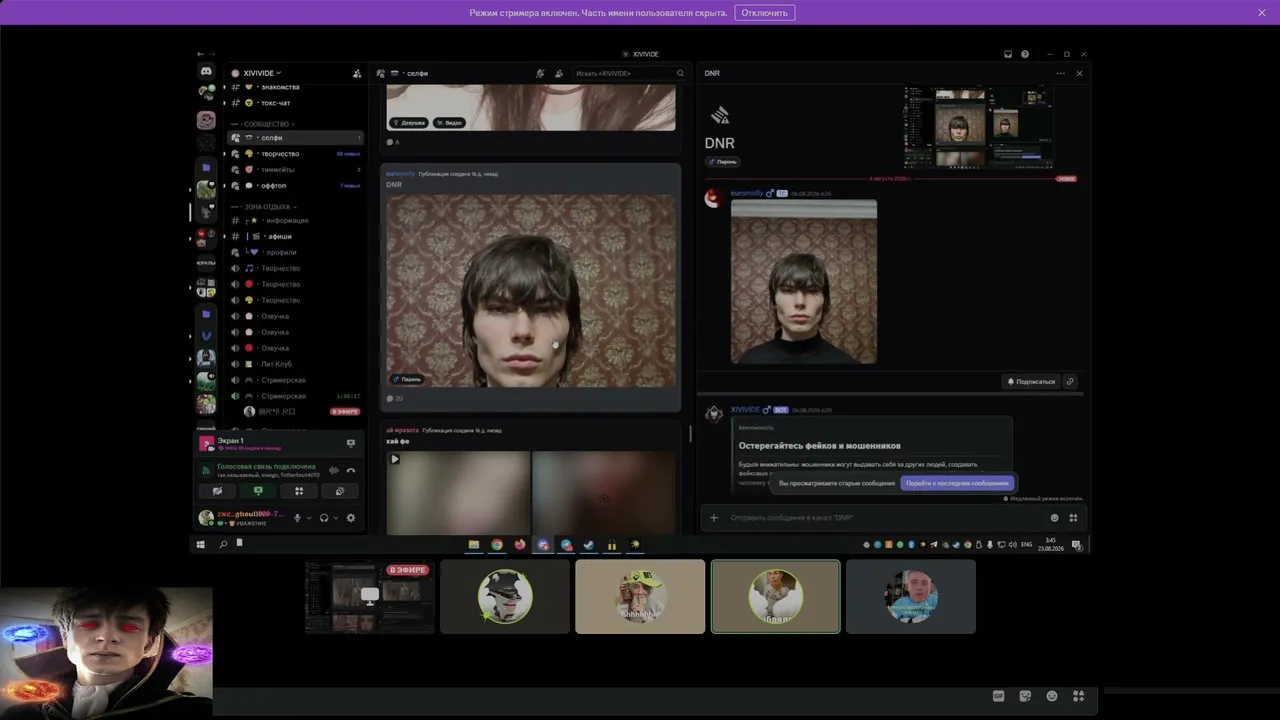Collapse the ЗОНА ОТДЫХА category
This screenshot has width=1280, height=720.
(267, 206)
